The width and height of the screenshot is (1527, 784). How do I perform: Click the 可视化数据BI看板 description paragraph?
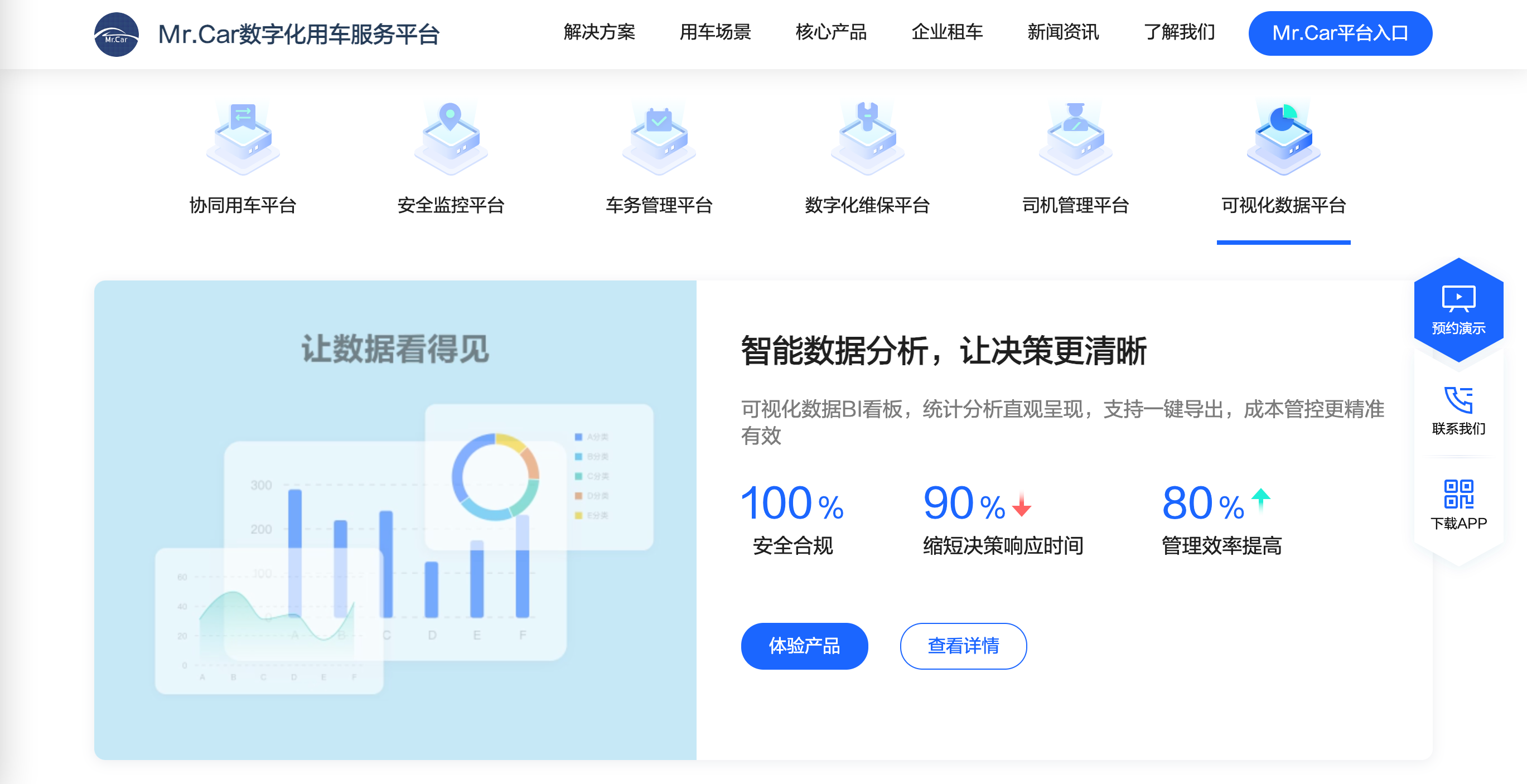[1062, 422]
